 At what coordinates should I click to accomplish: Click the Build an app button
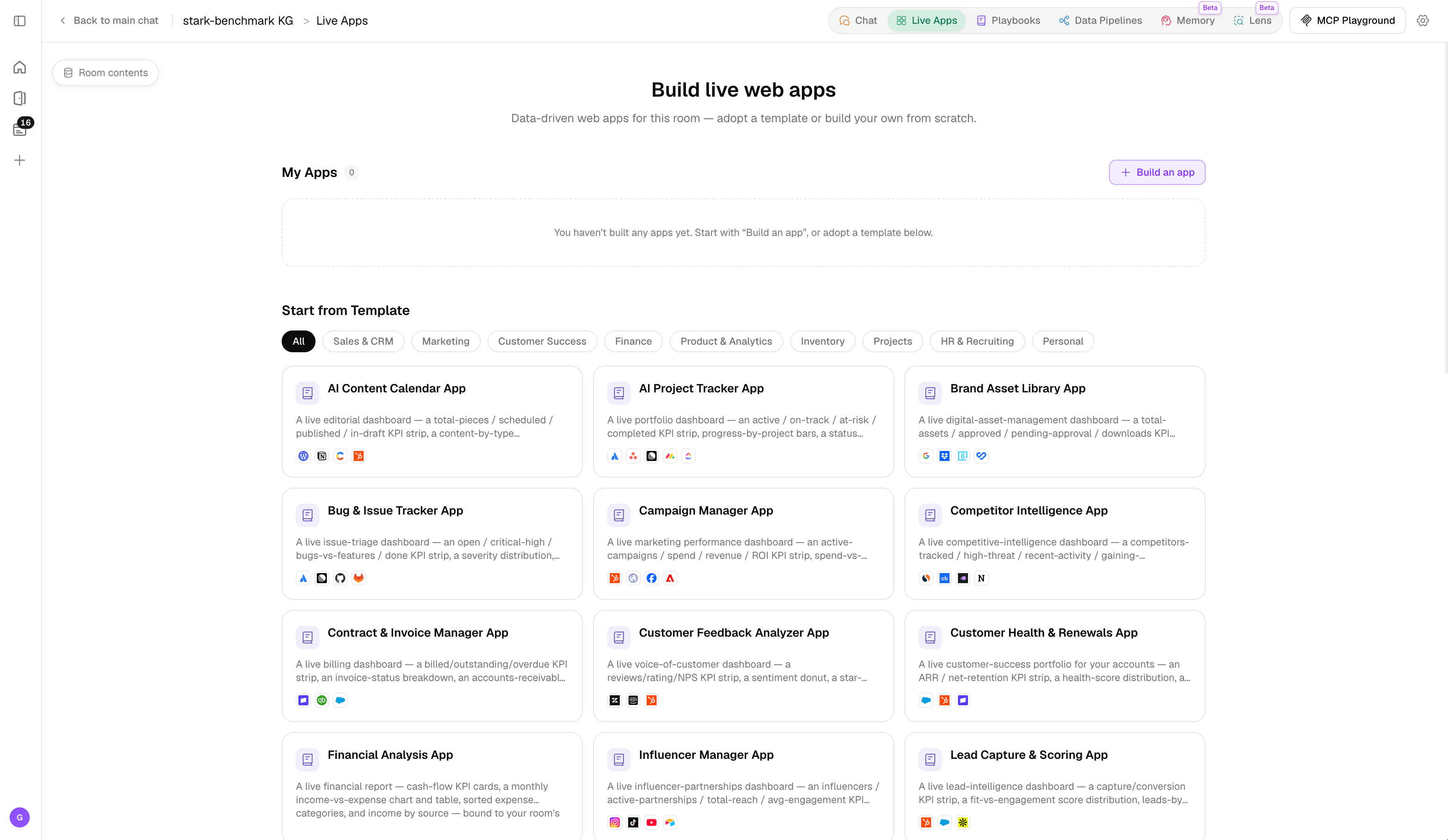pos(1157,172)
